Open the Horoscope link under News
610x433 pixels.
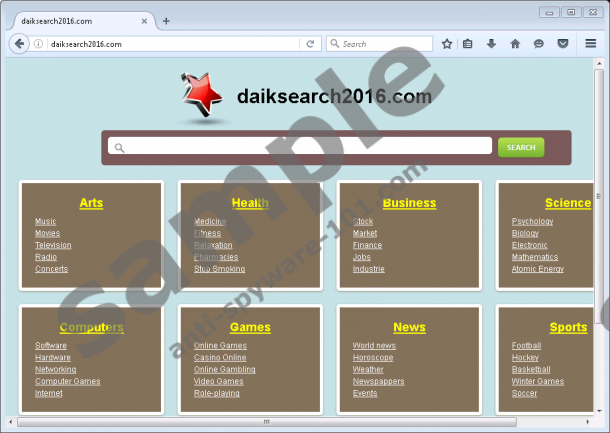(373, 357)
